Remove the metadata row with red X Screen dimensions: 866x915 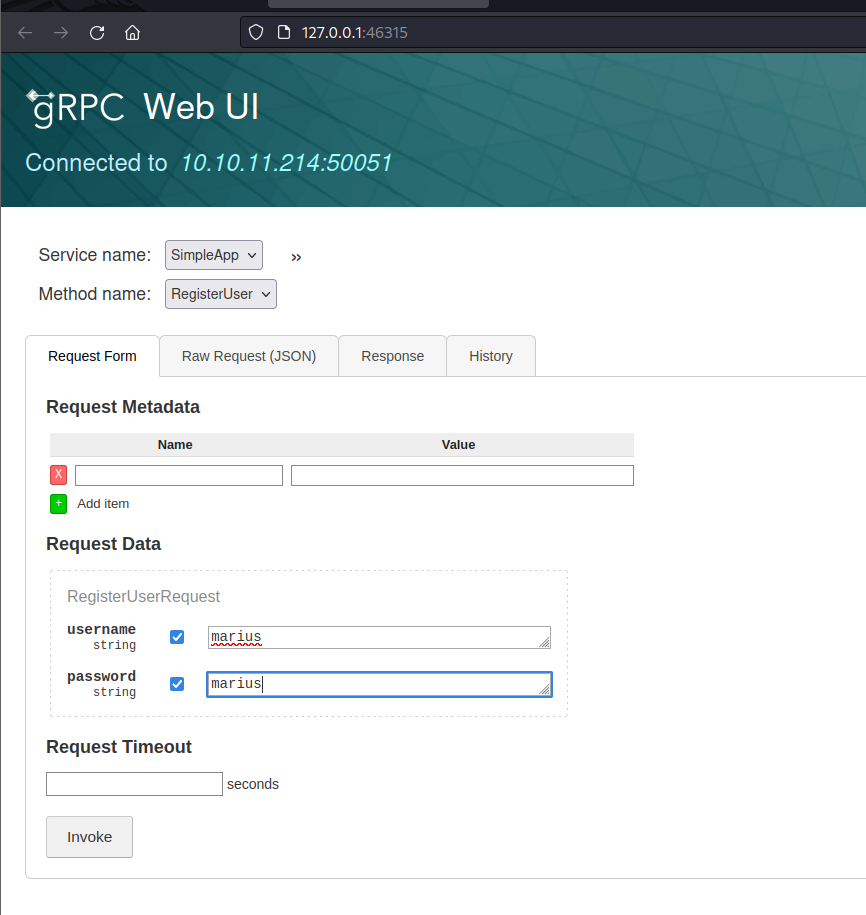pyautogui.click(x=58, y=475)
